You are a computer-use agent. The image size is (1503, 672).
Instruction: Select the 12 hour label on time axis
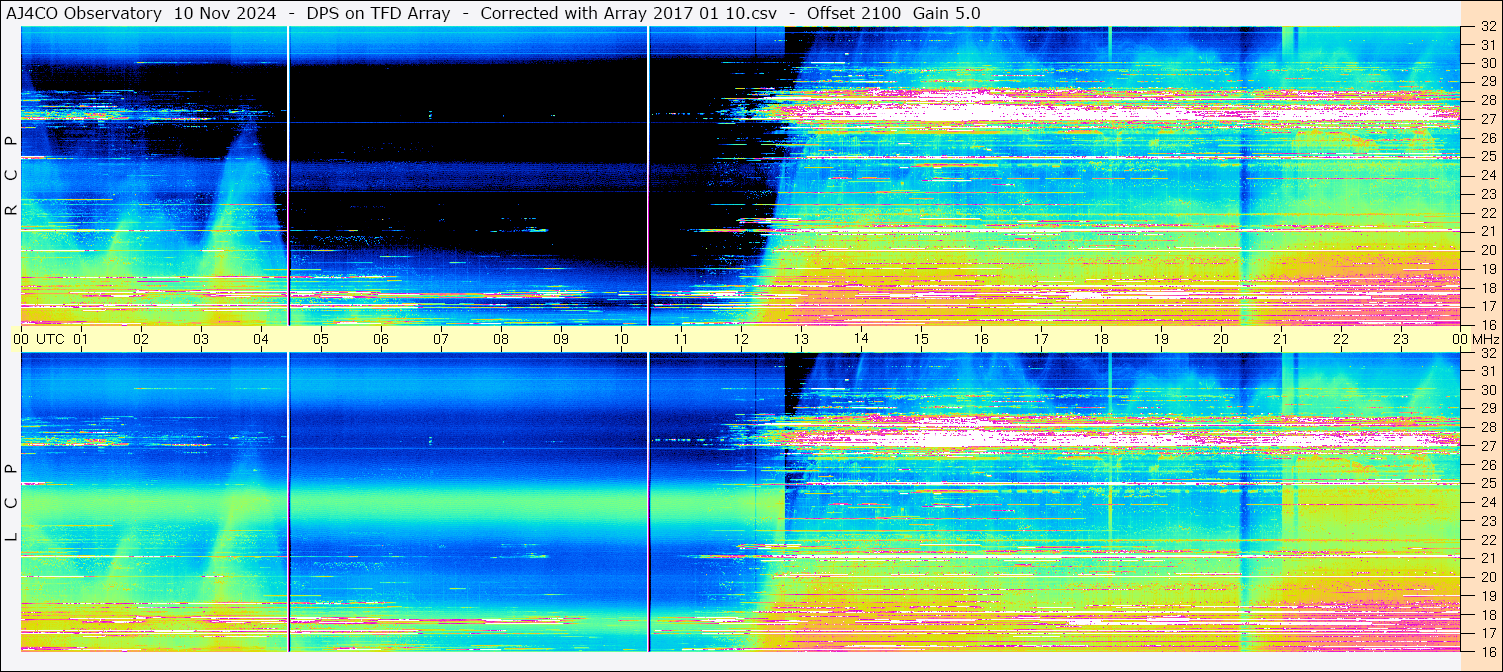tap(741, 339)
